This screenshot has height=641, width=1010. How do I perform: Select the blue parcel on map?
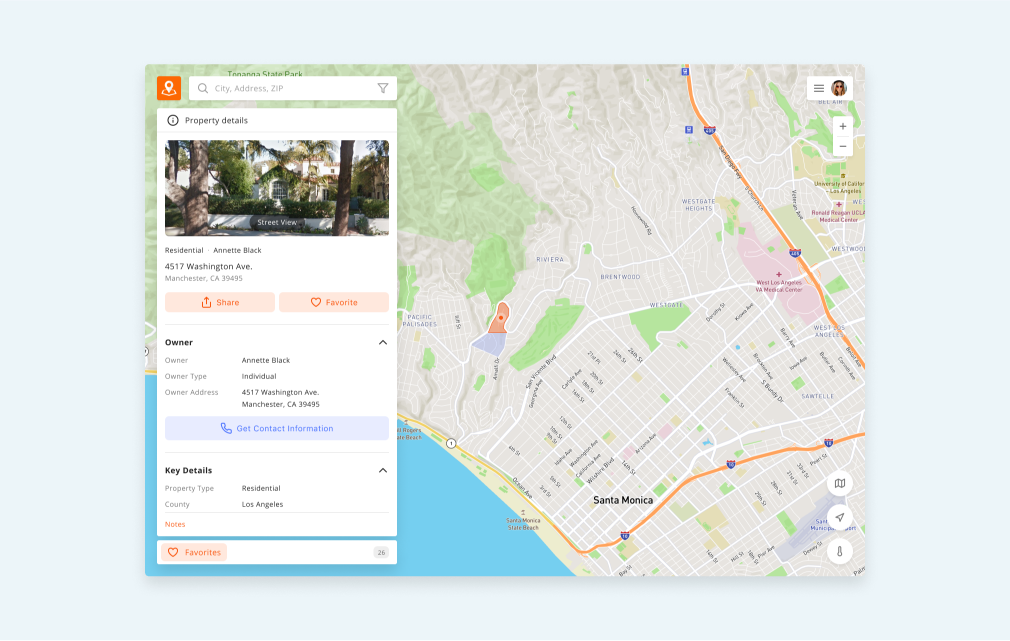pyautogui.click(x=490, y=344)
